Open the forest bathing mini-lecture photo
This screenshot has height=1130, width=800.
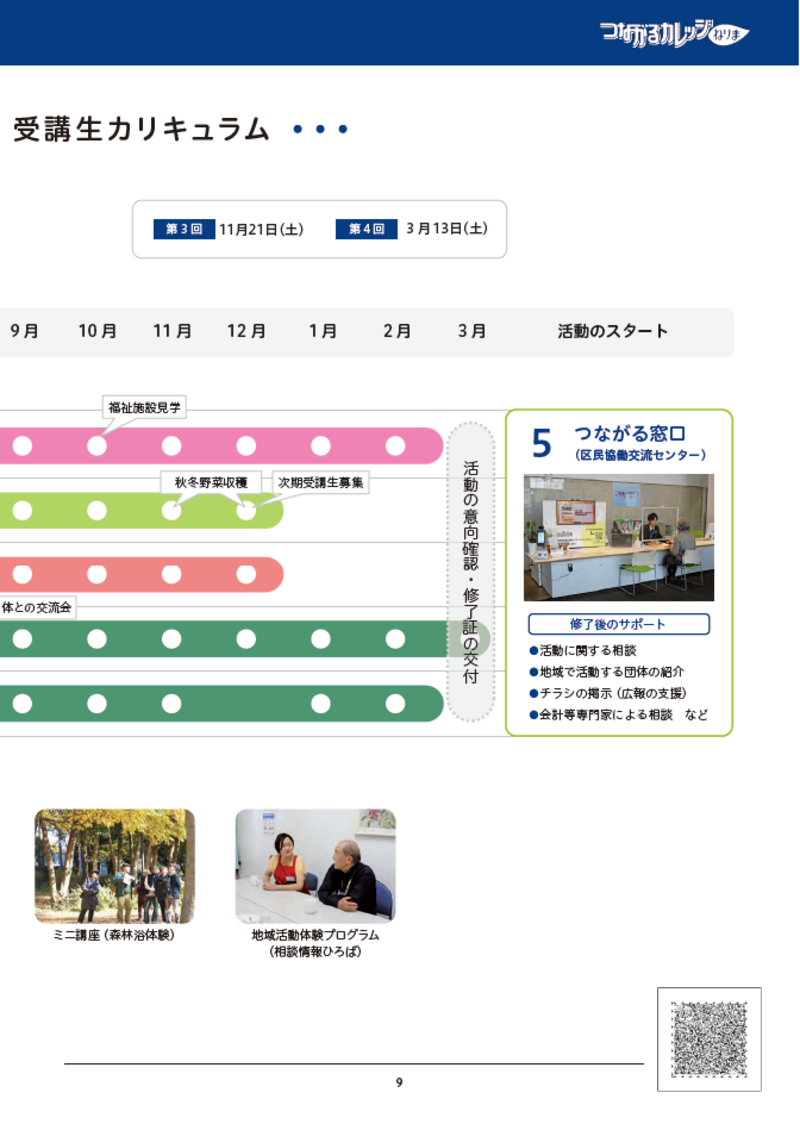pos(115,866)
